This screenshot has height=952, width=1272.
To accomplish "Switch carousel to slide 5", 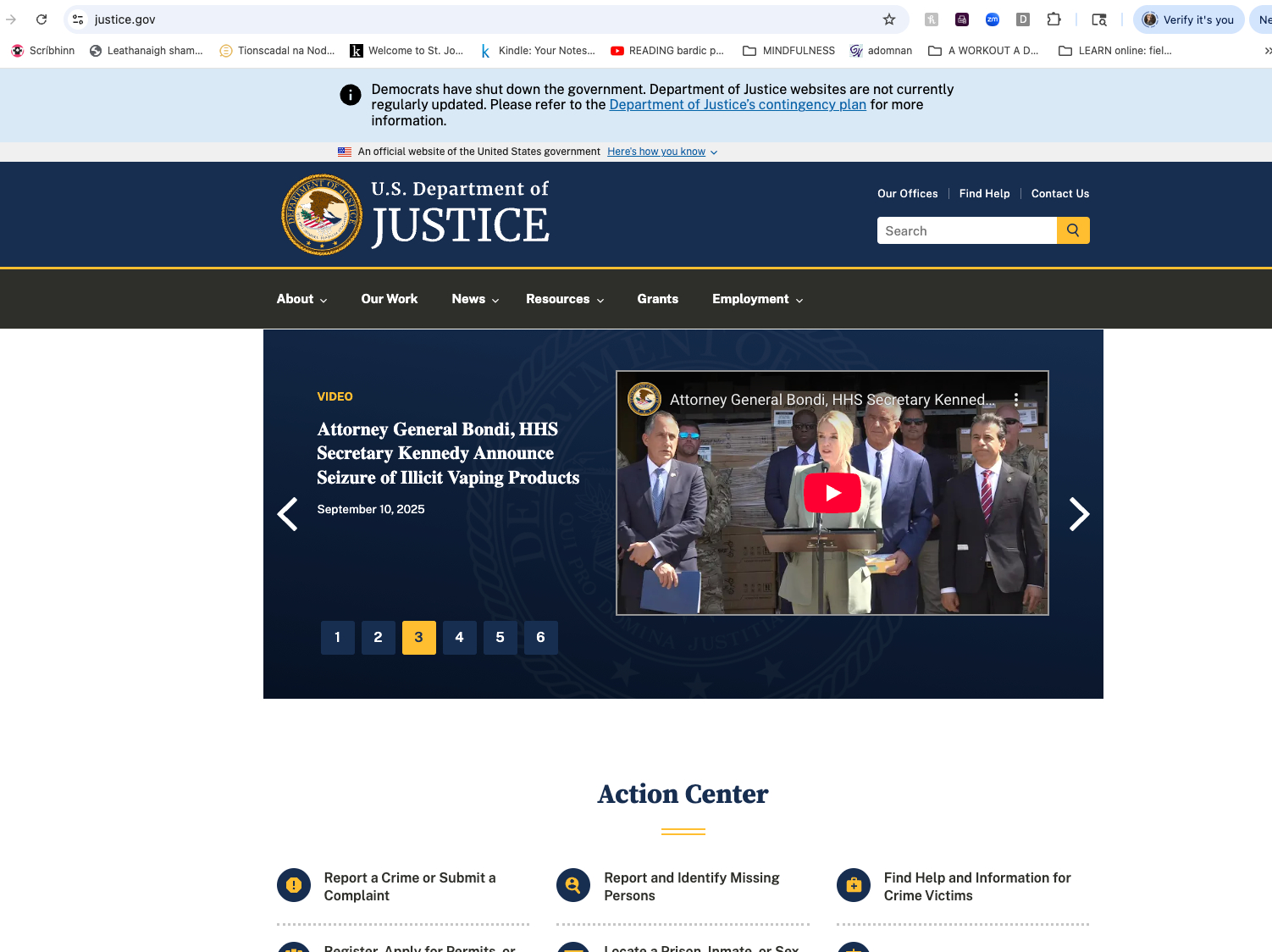I will tap(500, 638).
